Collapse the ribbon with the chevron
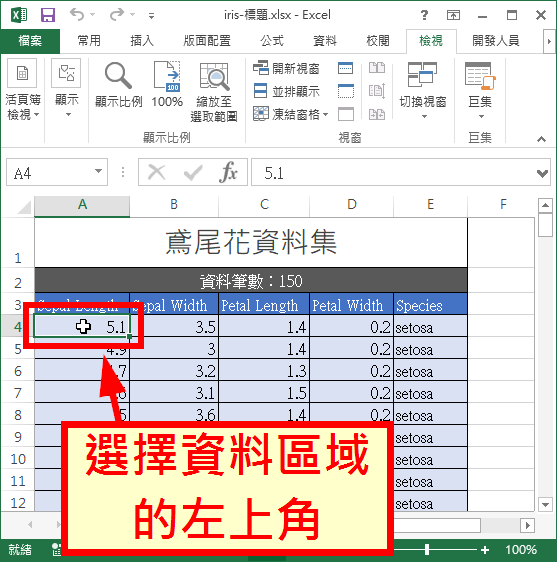Image resolution: width=557 pixels, height=562 pixels. point(541,139)
